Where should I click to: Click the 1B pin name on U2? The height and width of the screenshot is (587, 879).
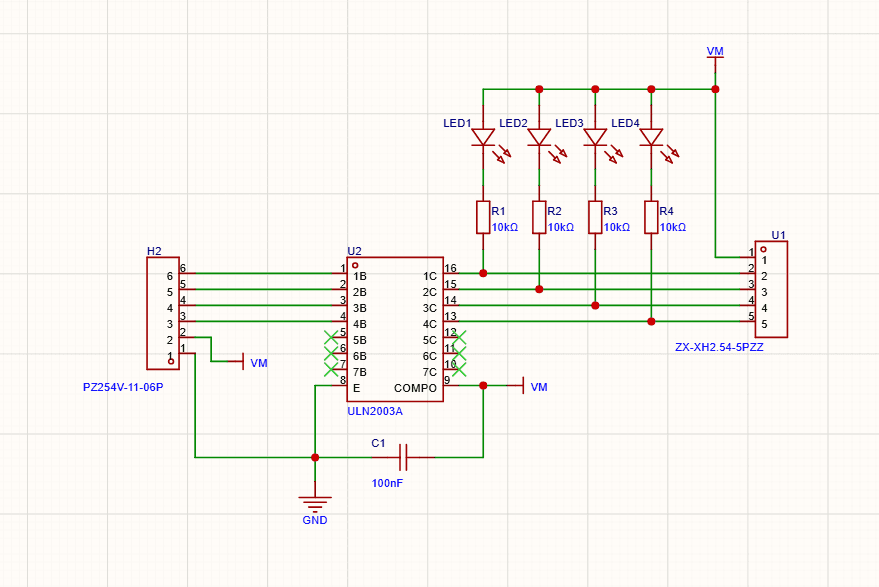(x=360, y=276)
